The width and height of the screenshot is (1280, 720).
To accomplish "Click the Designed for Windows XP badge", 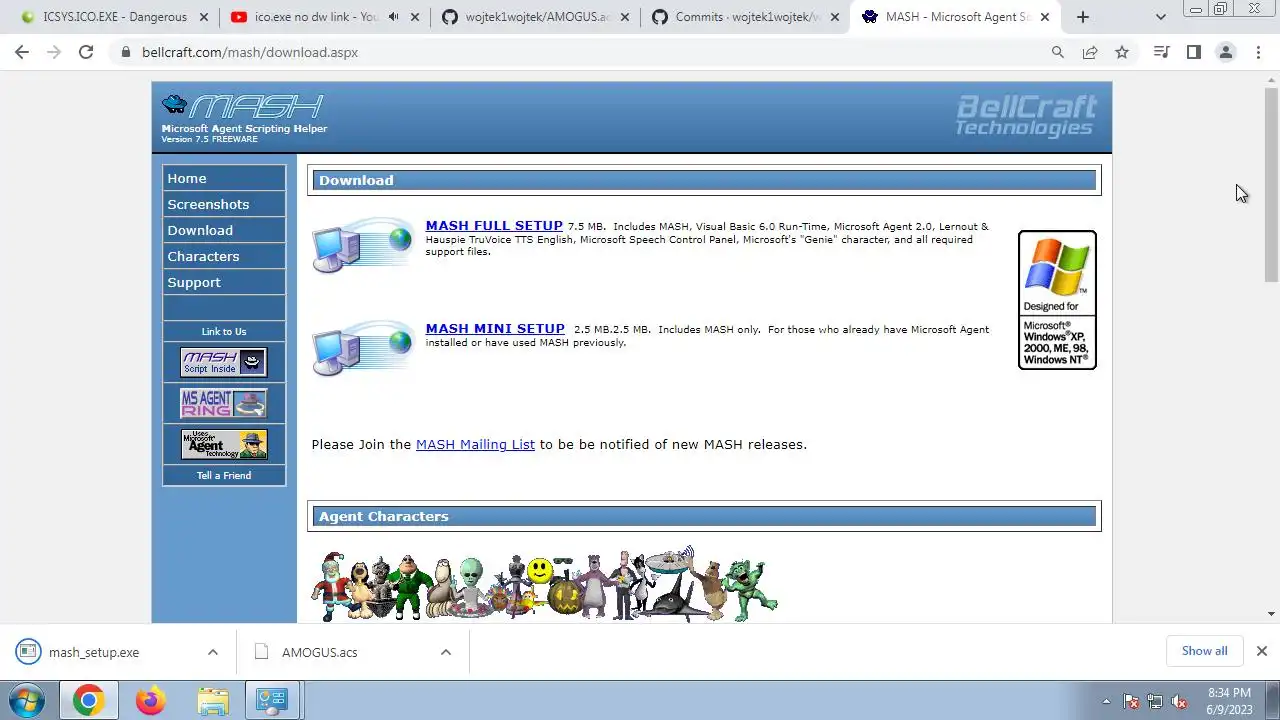I will click(x=1057, y=300).
